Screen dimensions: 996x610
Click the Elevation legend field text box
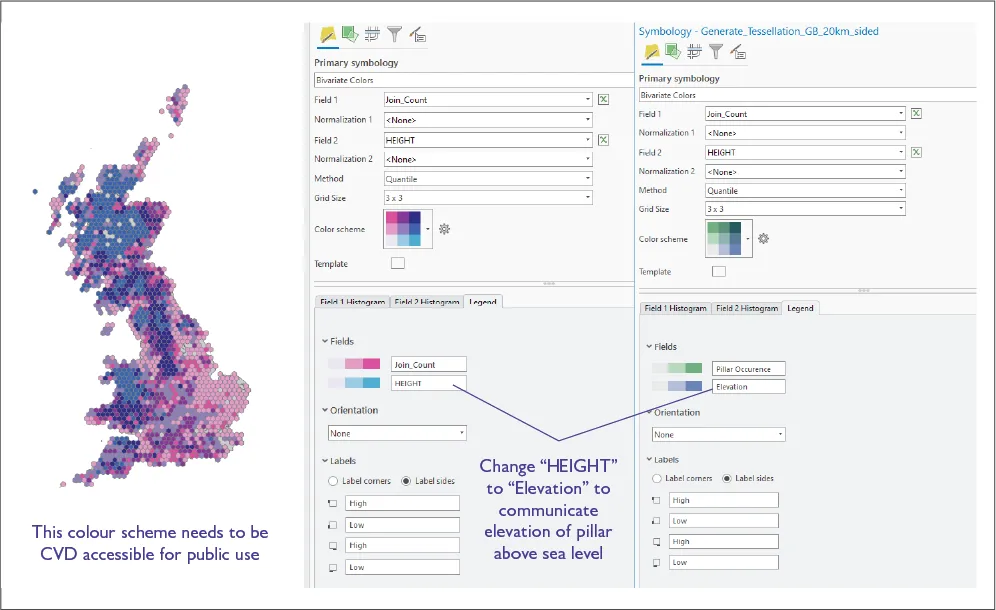[748, 387]
